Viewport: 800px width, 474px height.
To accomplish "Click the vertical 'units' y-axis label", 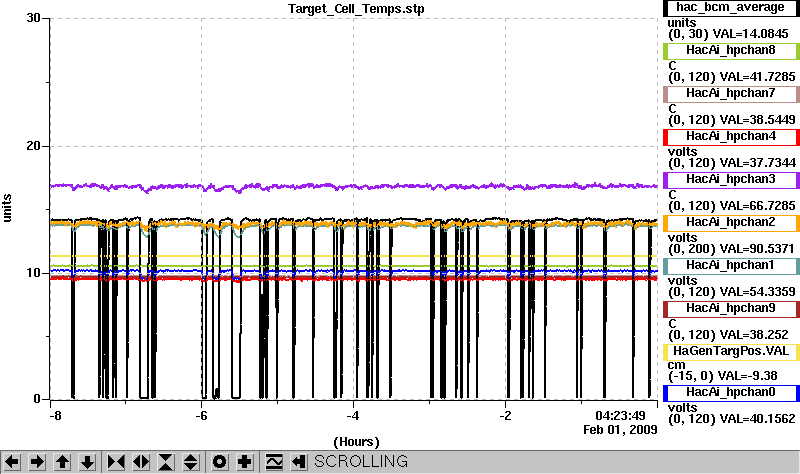I will [7, 208].
